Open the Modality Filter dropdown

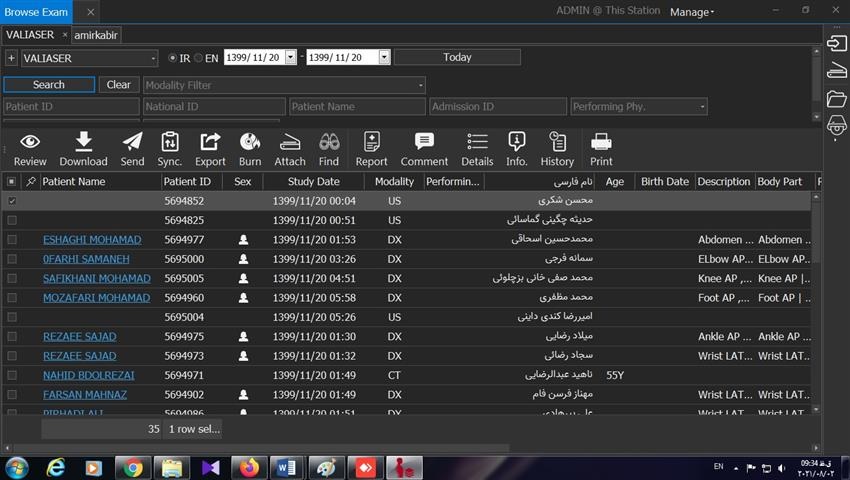(420, 85)
